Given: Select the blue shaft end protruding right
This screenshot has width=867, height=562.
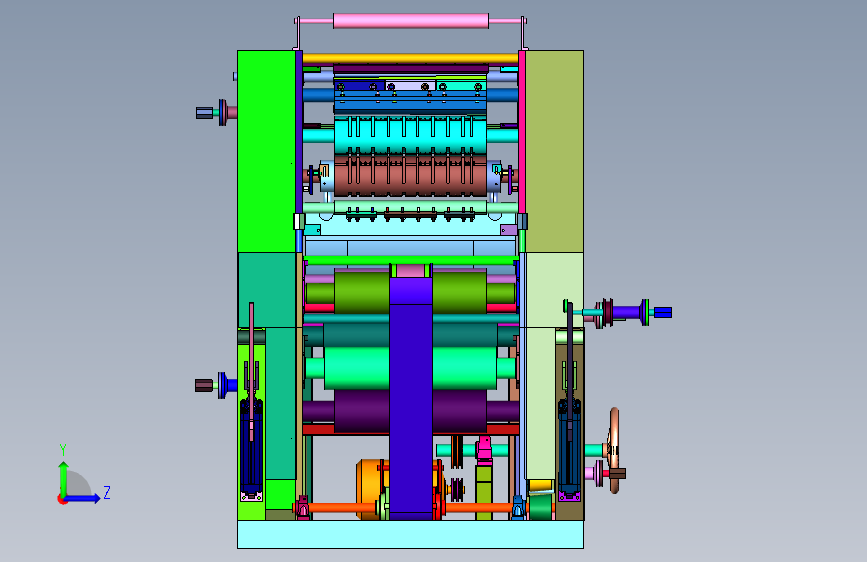Looking at the screenshot, I should 663,313.
